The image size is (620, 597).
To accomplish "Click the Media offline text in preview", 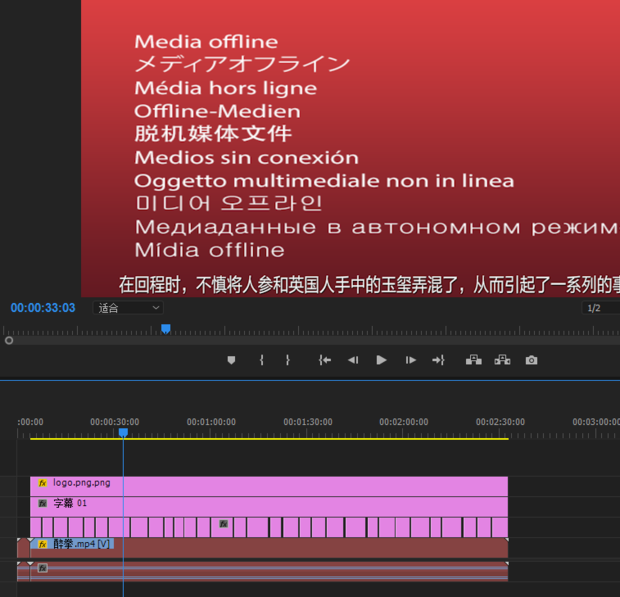I will (x=206, y=42).
